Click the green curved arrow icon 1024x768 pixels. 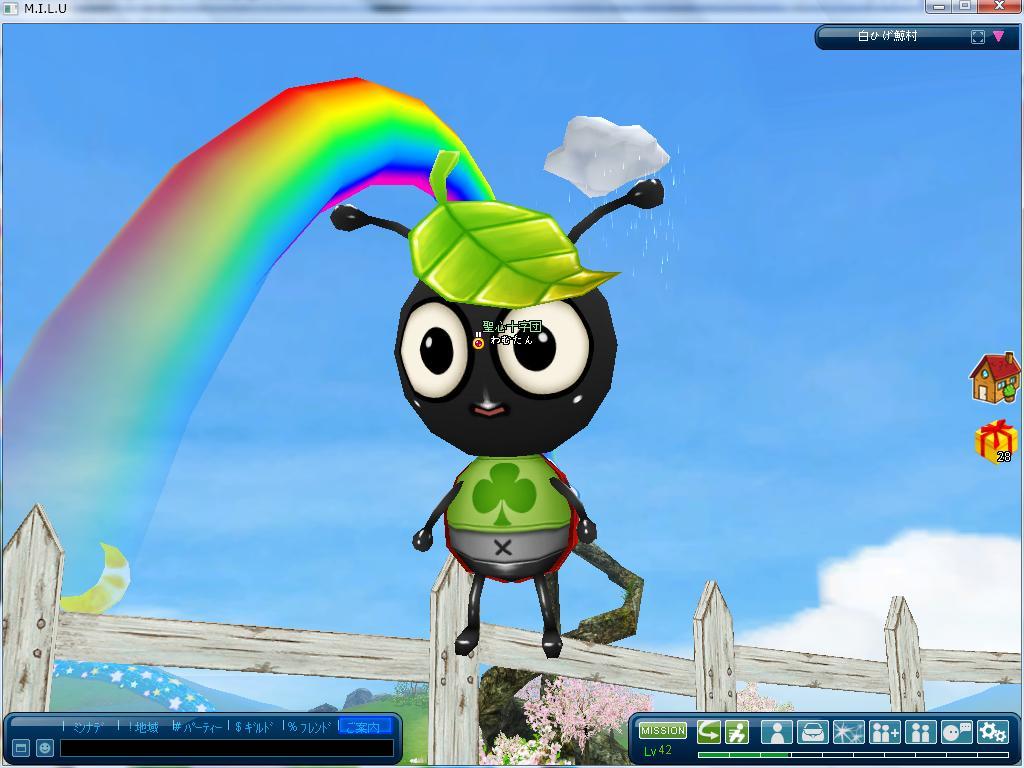click(709, 732)
